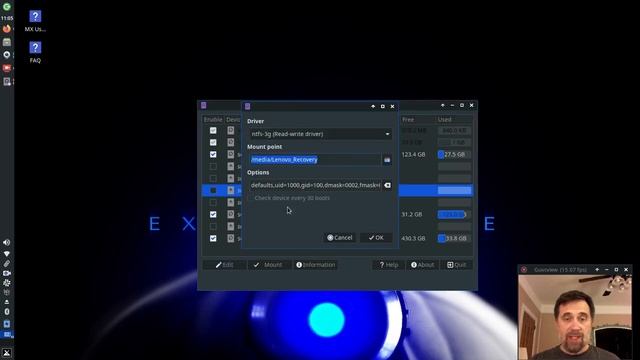640x360 pixels.
Task: Click the usage bar showing 27.5 GB used
Action: [454, 154]
